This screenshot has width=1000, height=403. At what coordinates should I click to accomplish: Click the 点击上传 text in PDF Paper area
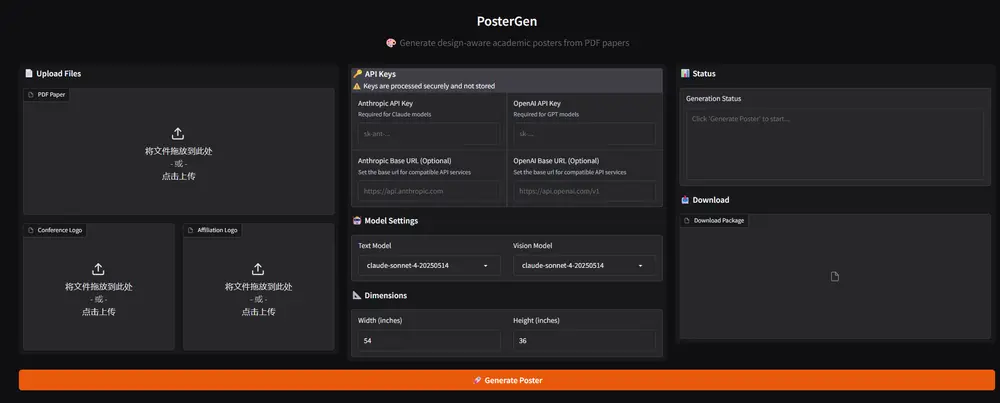pos(179,176)
